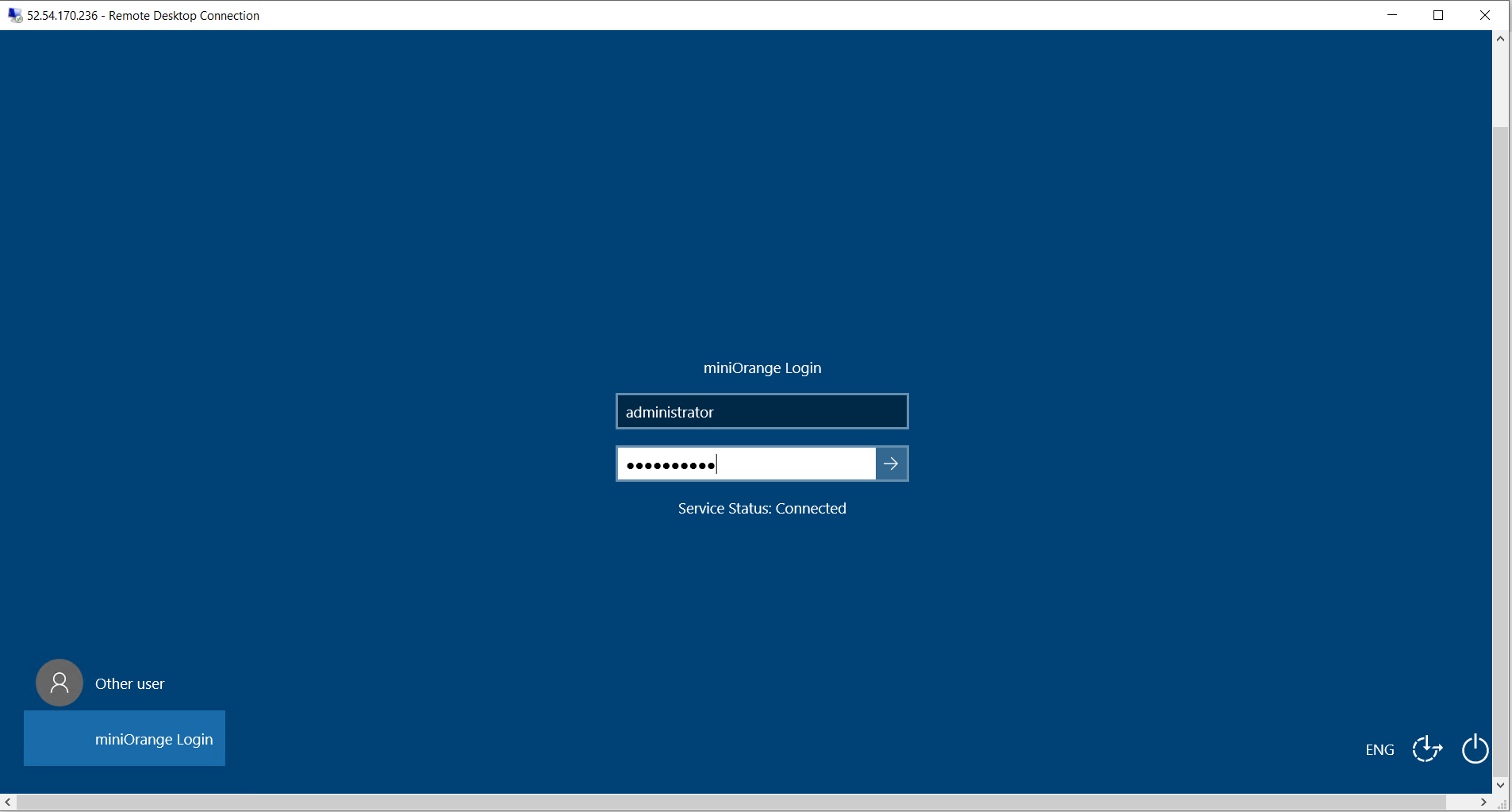Click the ENG input language indicator
1512x812 pixels.
pos(1380,750)
